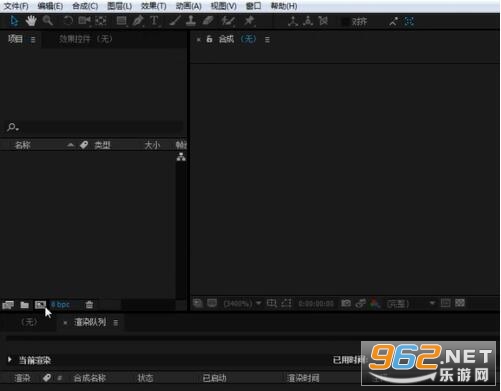Screen dimensions: 501x391
Task: Select the Rectangle shape tool
Action: (x=121, y=21)
